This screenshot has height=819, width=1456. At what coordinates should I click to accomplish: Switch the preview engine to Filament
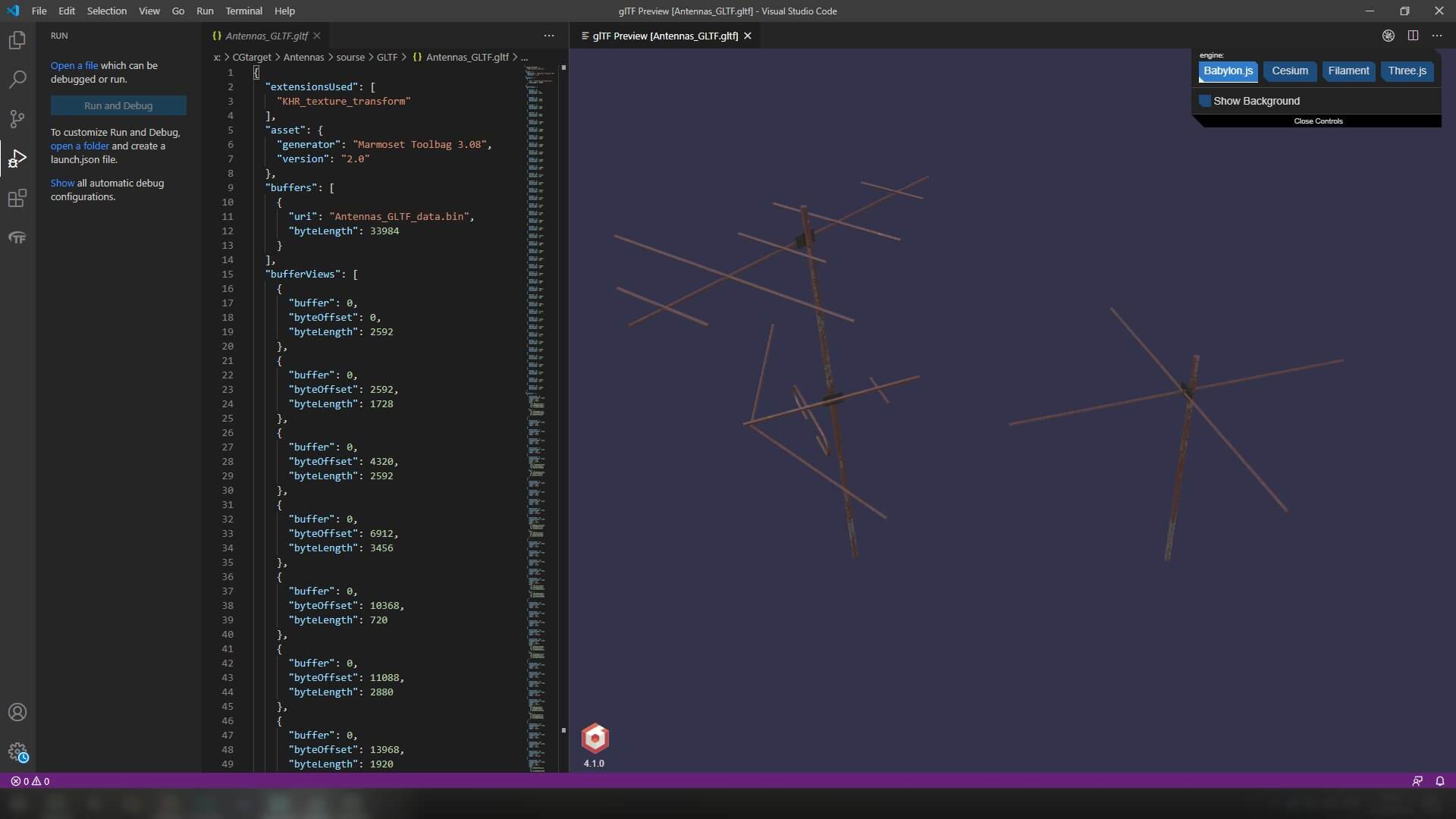point(1348,71)
